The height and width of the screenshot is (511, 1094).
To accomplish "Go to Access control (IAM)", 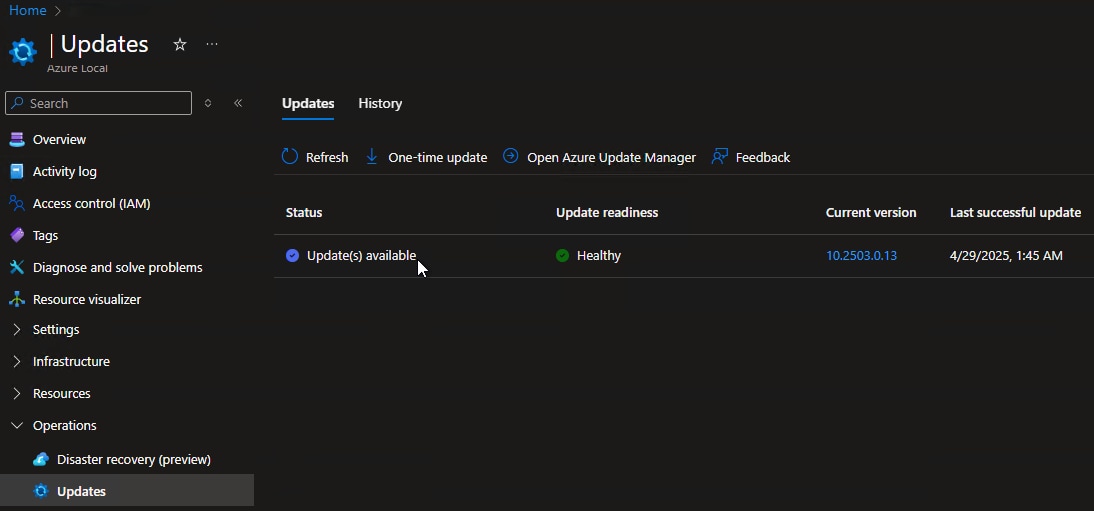I will tap(91, 203).
